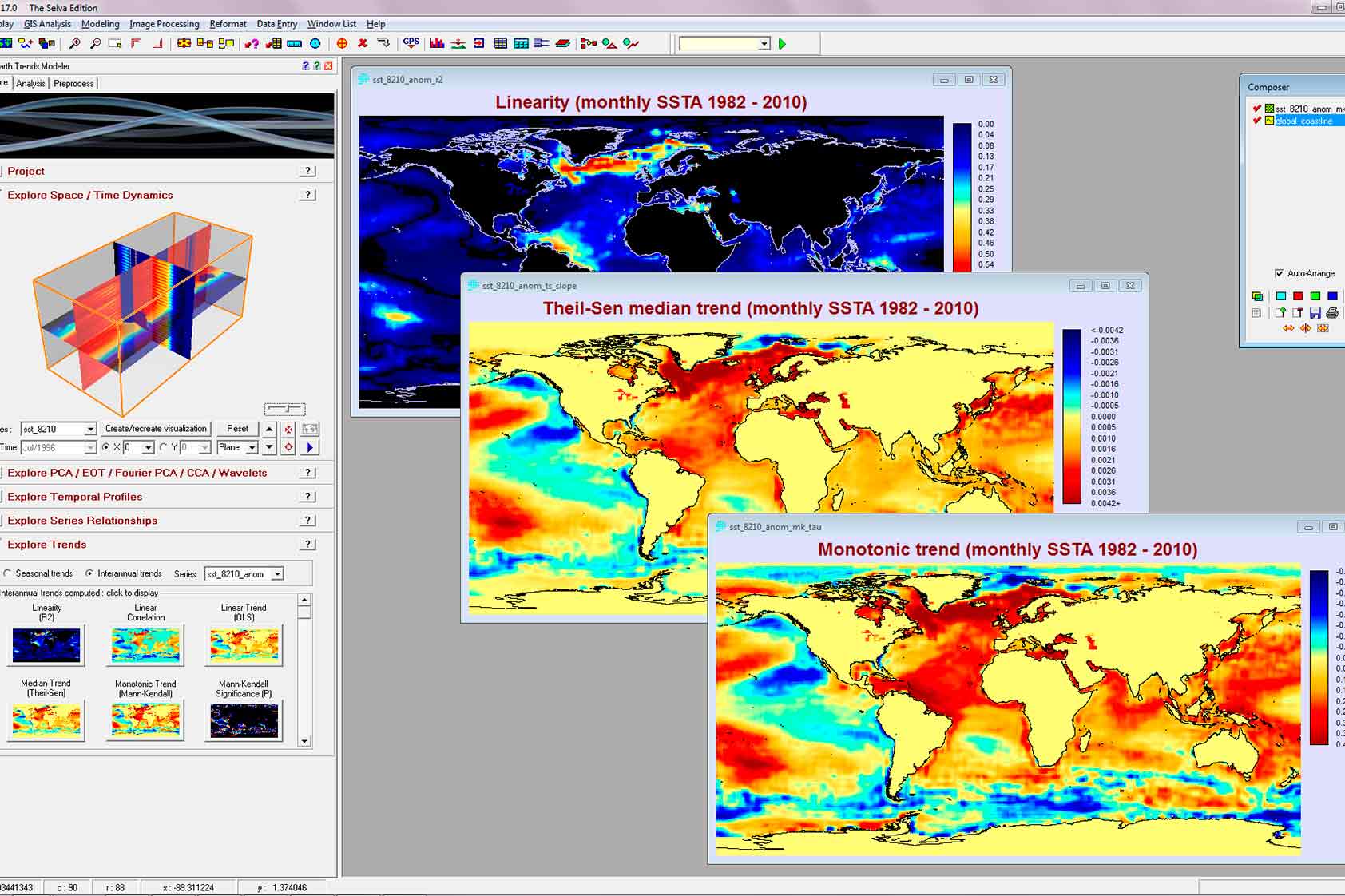The height and width of the screenshot is (896, 1345).
Task: Select the Seasonal trends radio button
Action: coord(8,573)
